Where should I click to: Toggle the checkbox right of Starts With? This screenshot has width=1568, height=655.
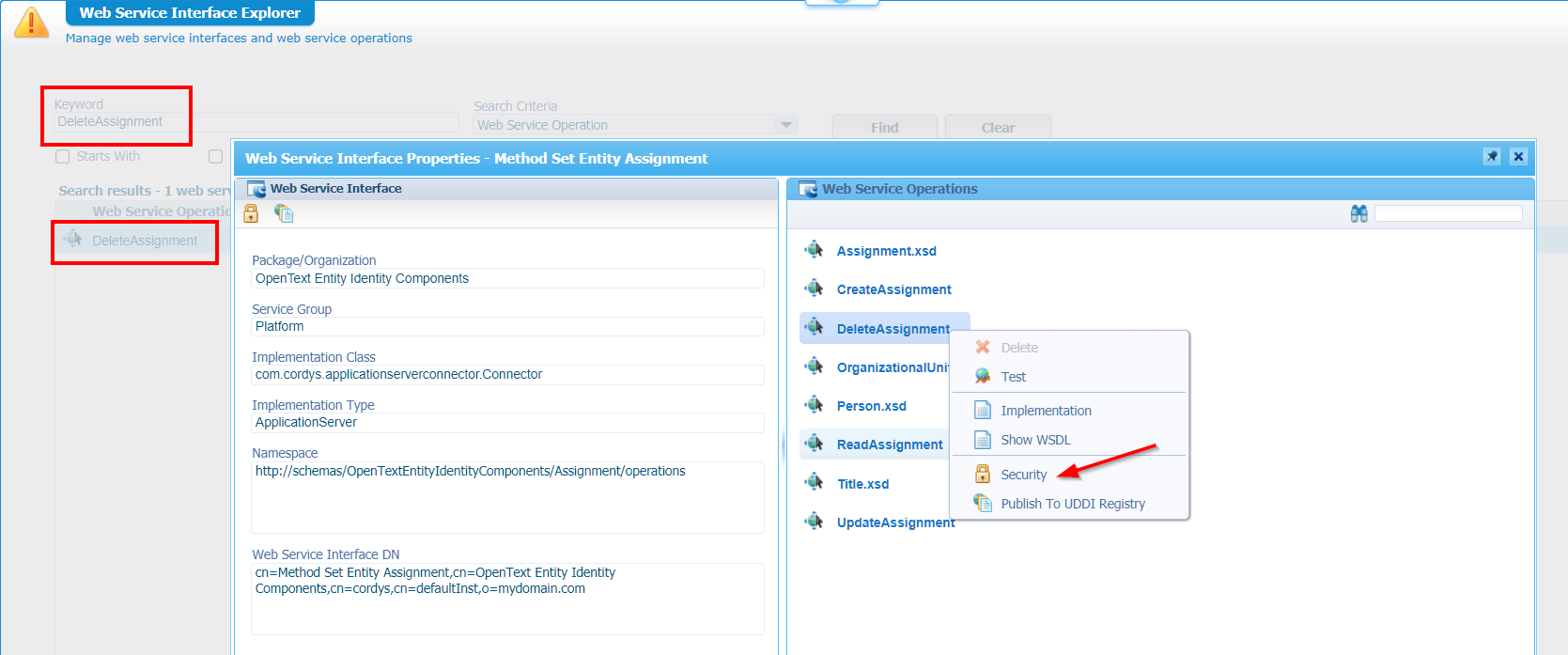click(x=215, y=157)
